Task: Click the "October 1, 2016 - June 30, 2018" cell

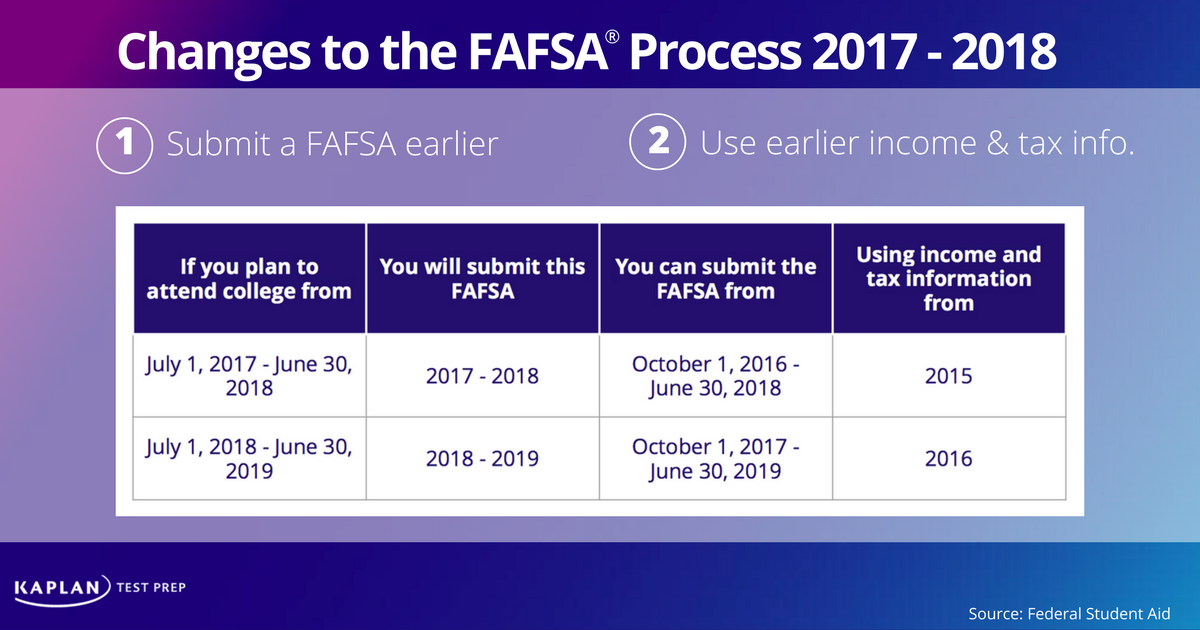Action: pyautogui.click(x=715, y=375)
